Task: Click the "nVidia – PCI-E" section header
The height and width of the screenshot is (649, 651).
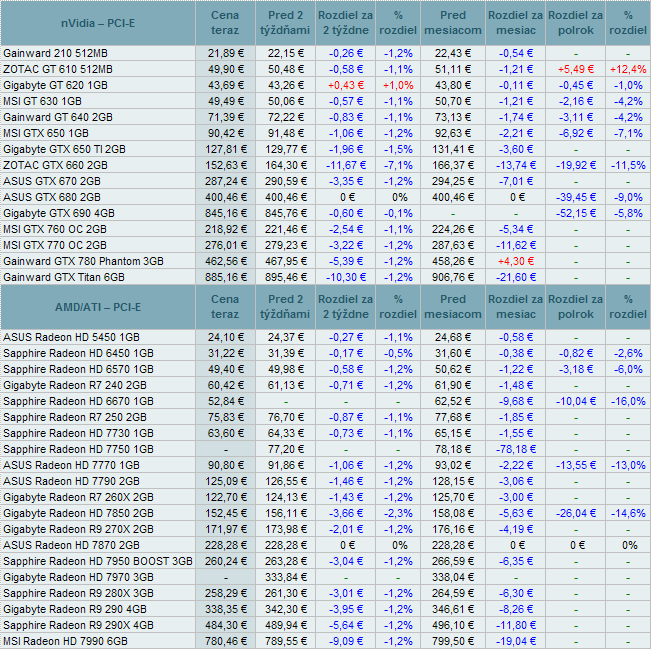Action: 98,23
